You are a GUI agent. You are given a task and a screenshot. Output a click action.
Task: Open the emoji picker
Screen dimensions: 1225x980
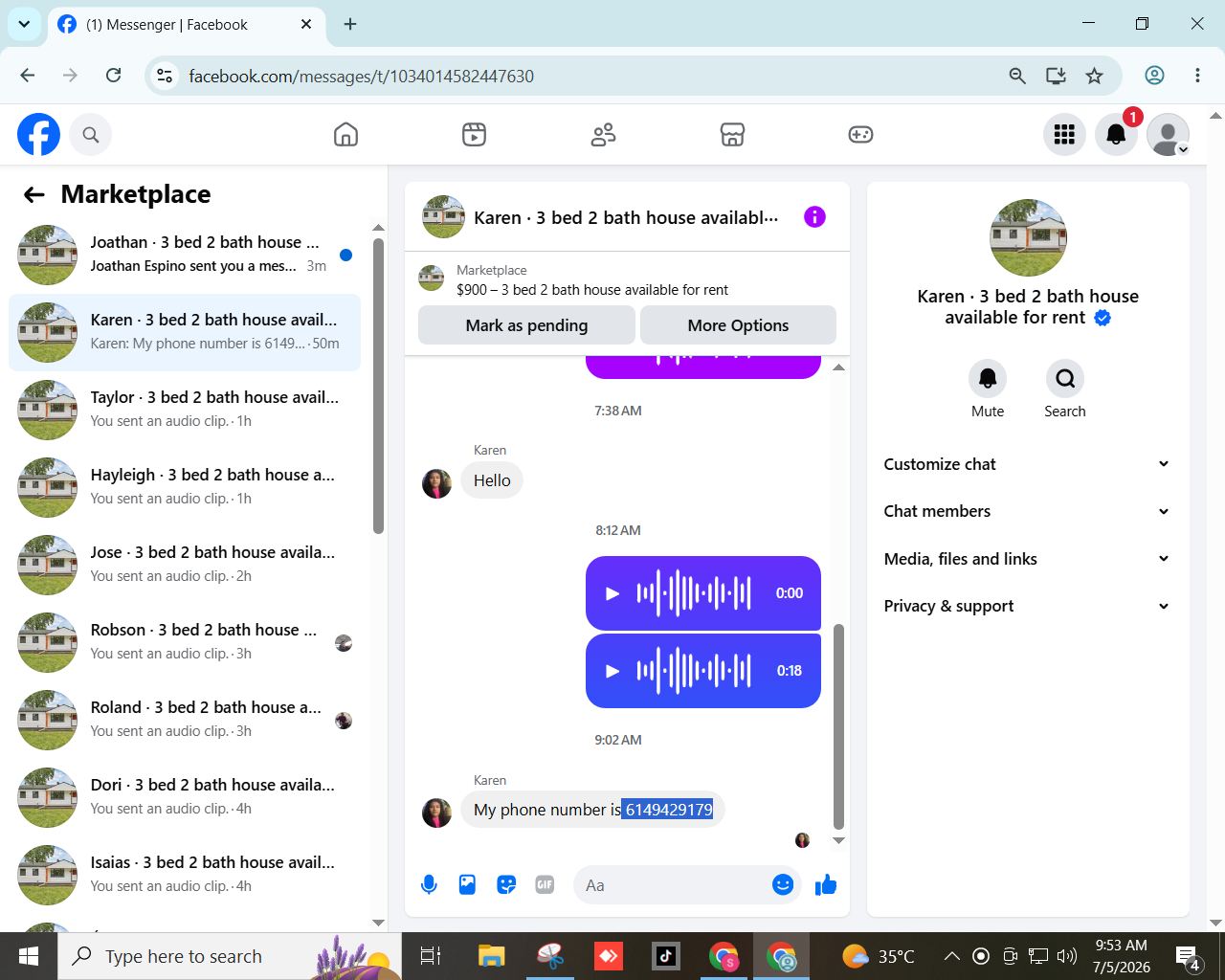(x=783, y=885)
